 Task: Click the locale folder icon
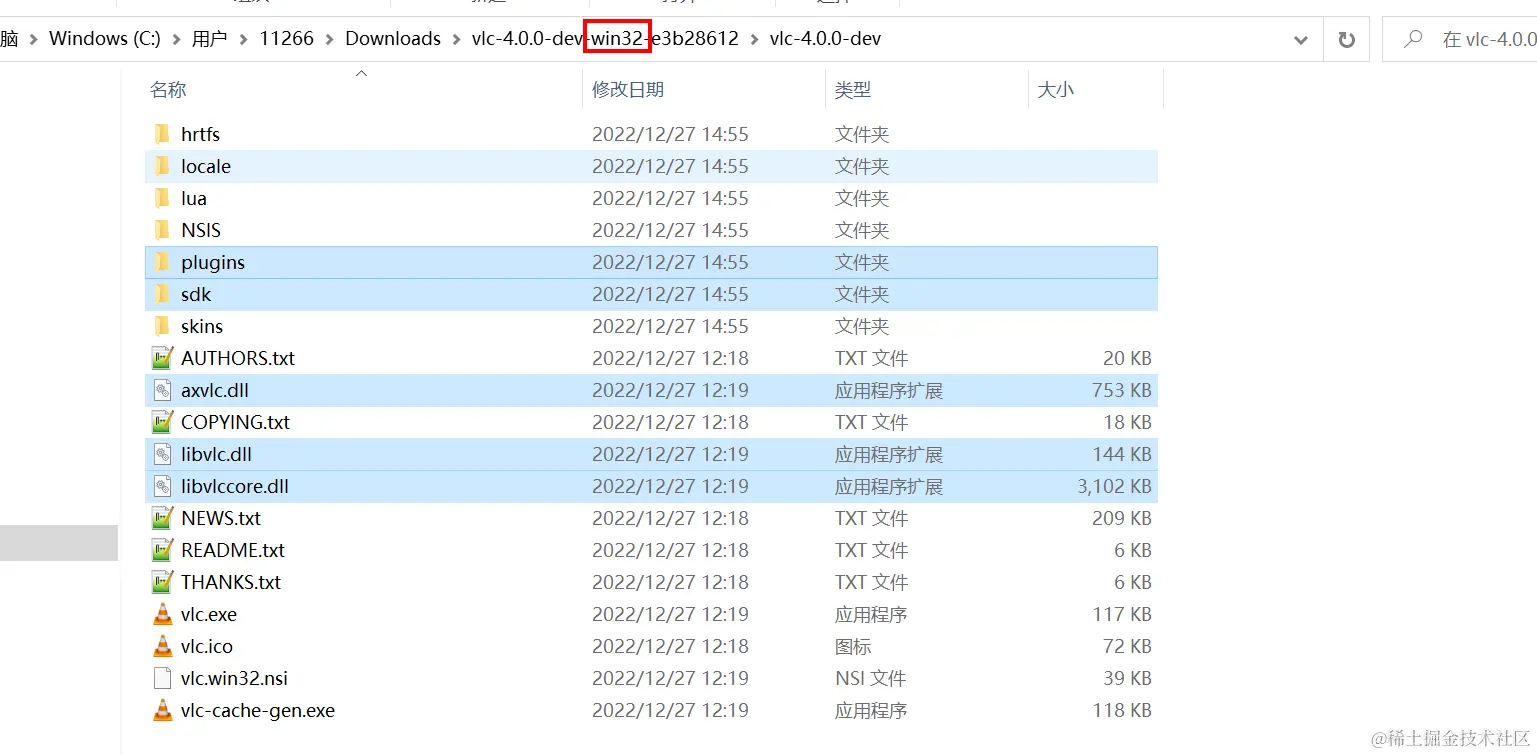coord(162,166)
